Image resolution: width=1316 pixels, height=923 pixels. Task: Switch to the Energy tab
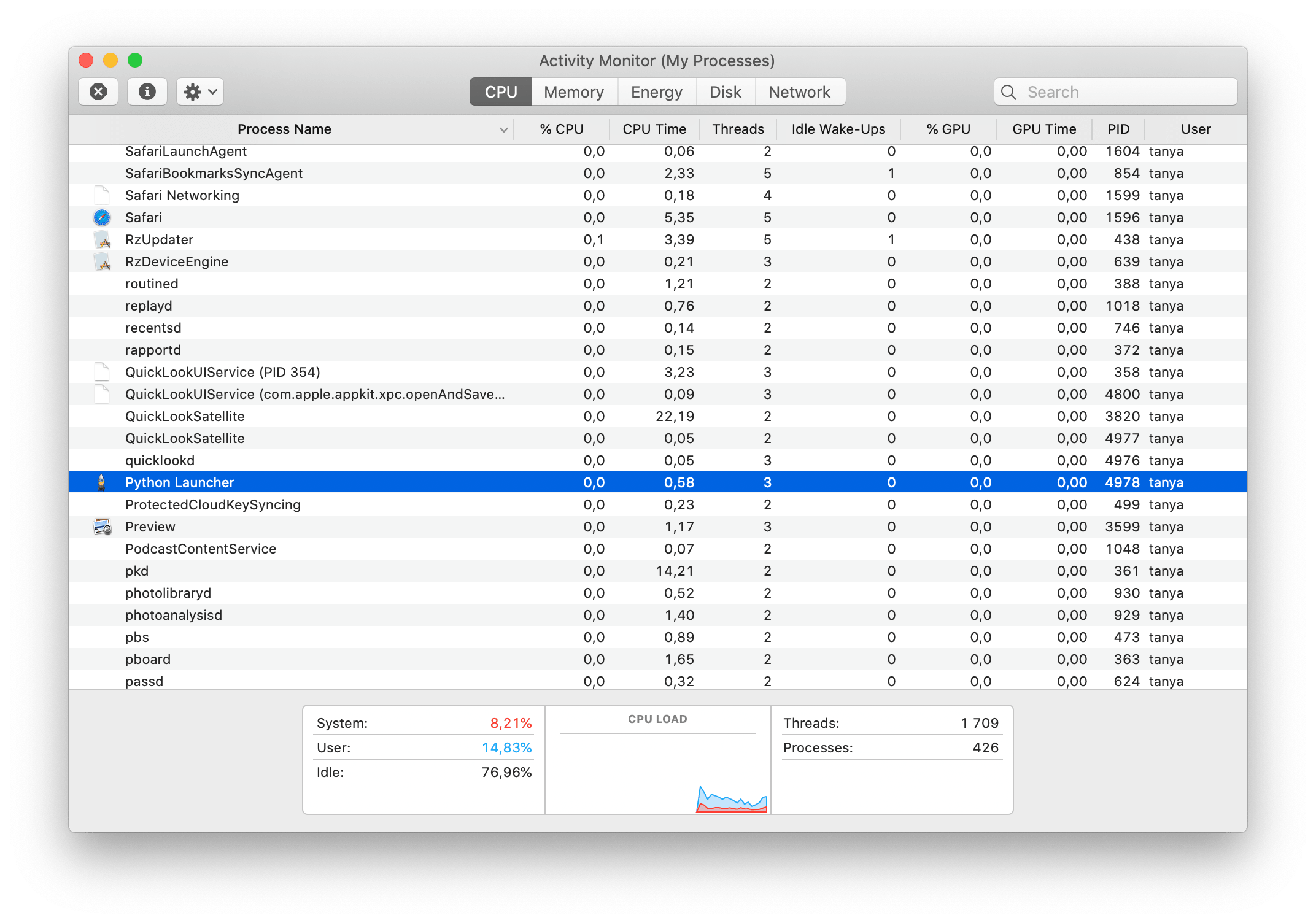(656, 91)
